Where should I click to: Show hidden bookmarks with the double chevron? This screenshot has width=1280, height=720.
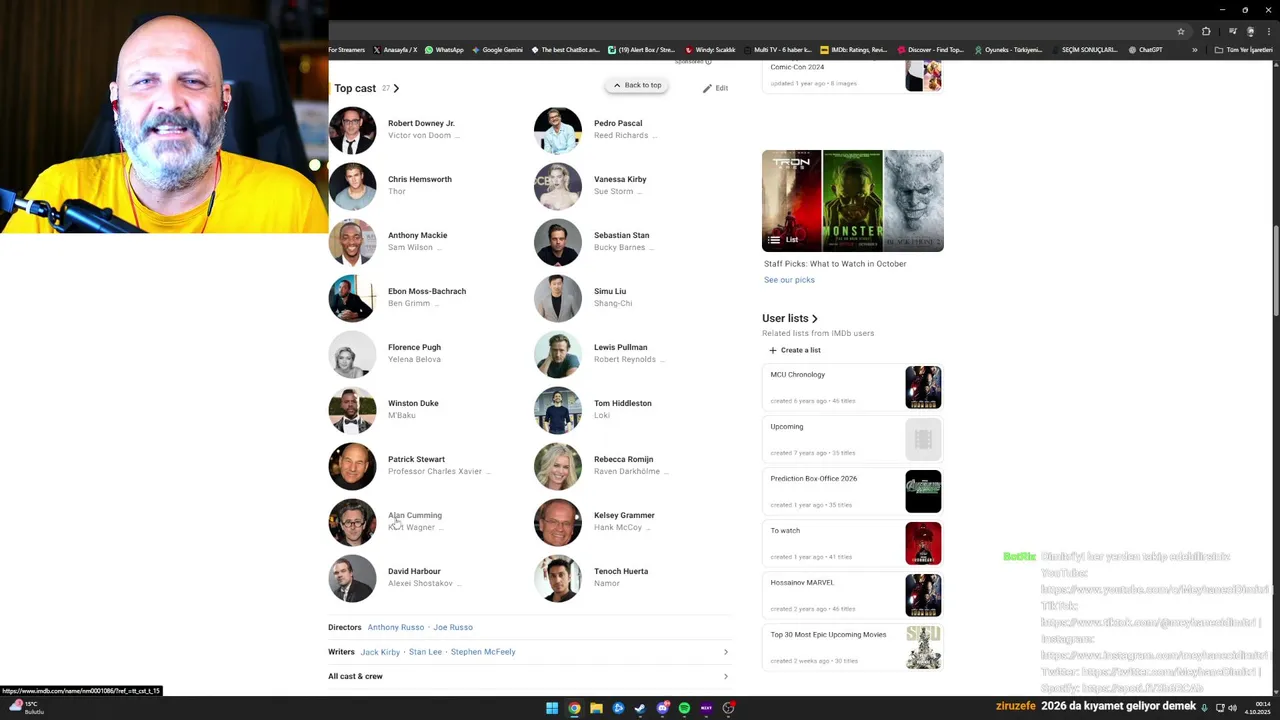pos(1194,50)
